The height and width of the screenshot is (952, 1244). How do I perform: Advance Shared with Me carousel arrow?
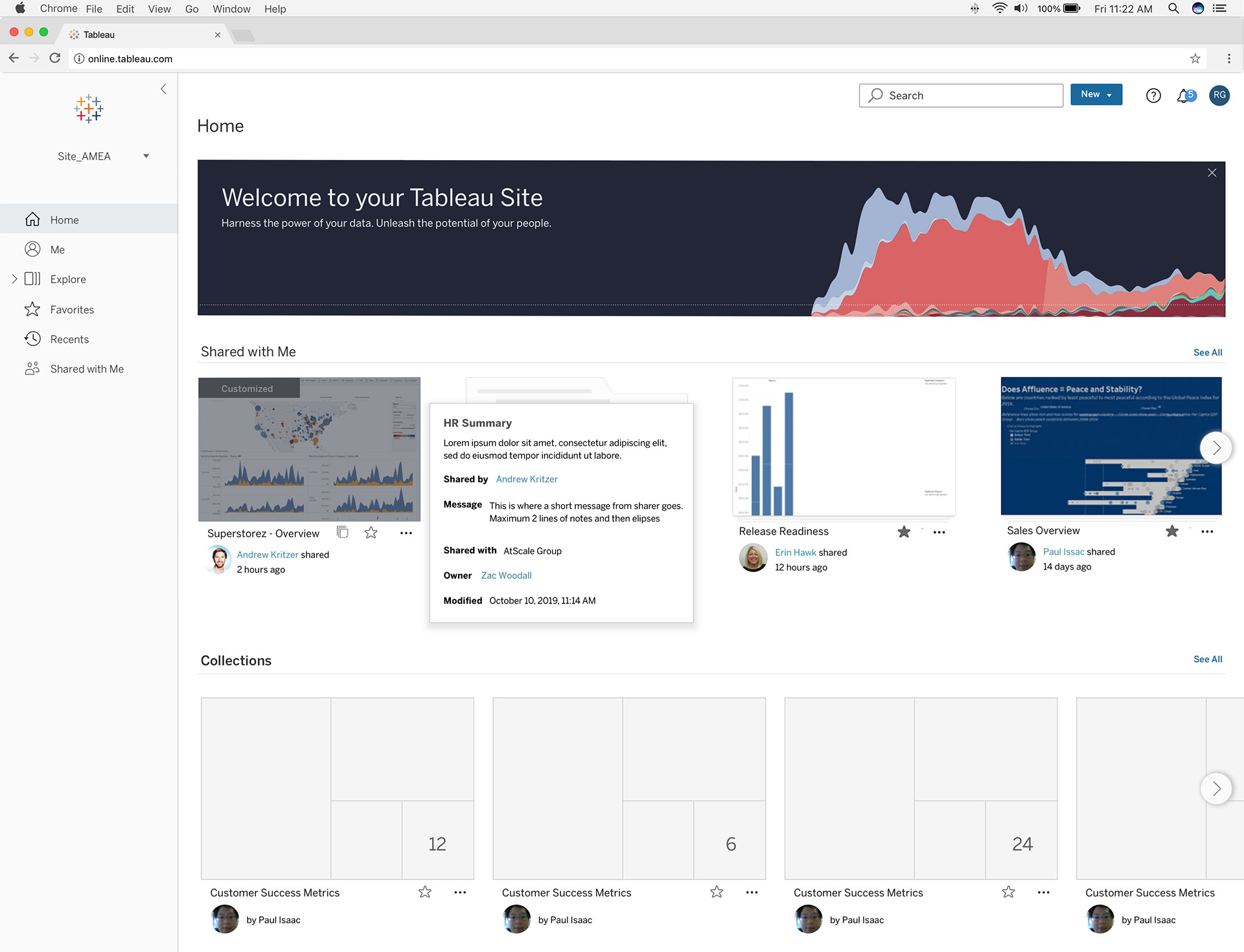tap(1216, 448)
